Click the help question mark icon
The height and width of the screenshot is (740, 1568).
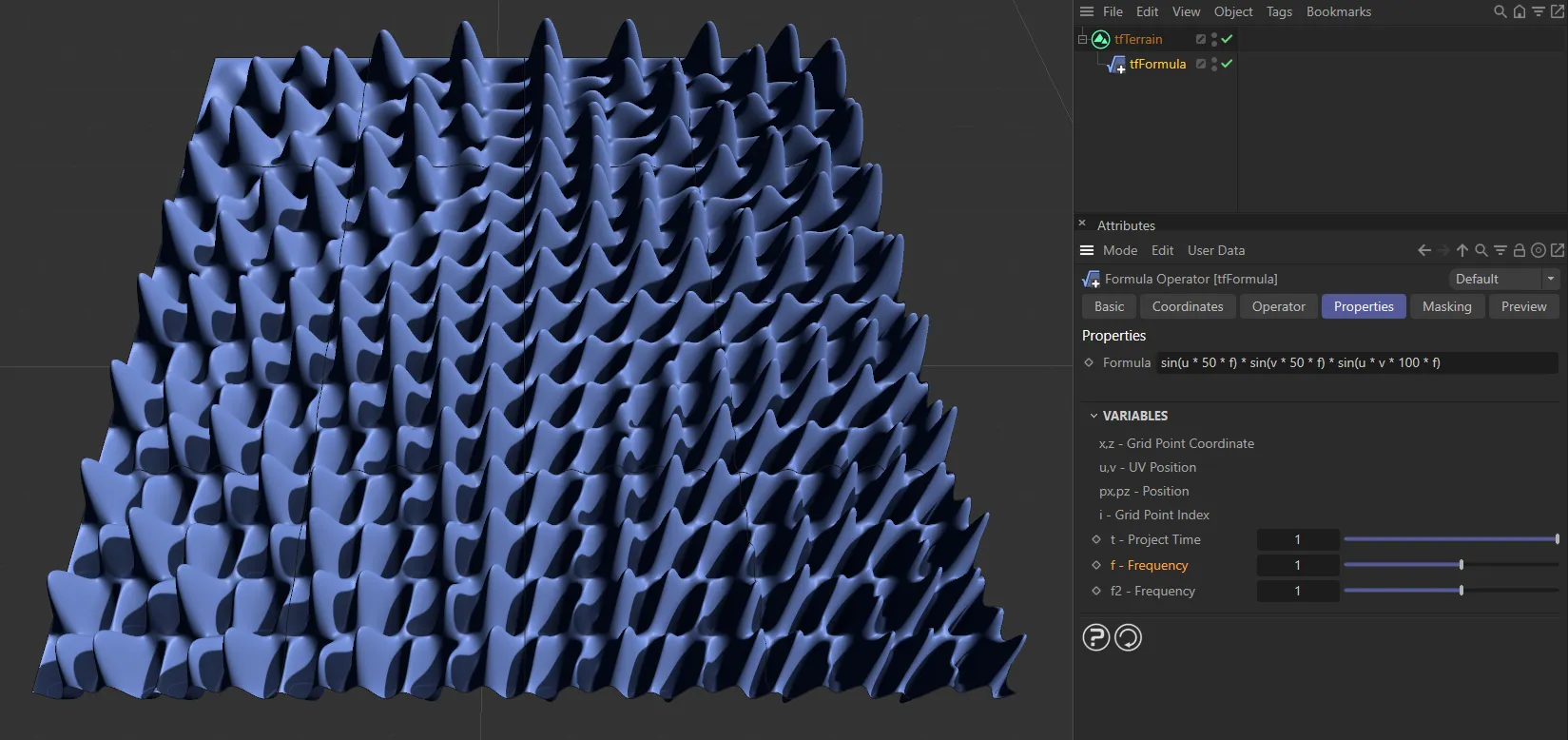[x=1096, y=637]
